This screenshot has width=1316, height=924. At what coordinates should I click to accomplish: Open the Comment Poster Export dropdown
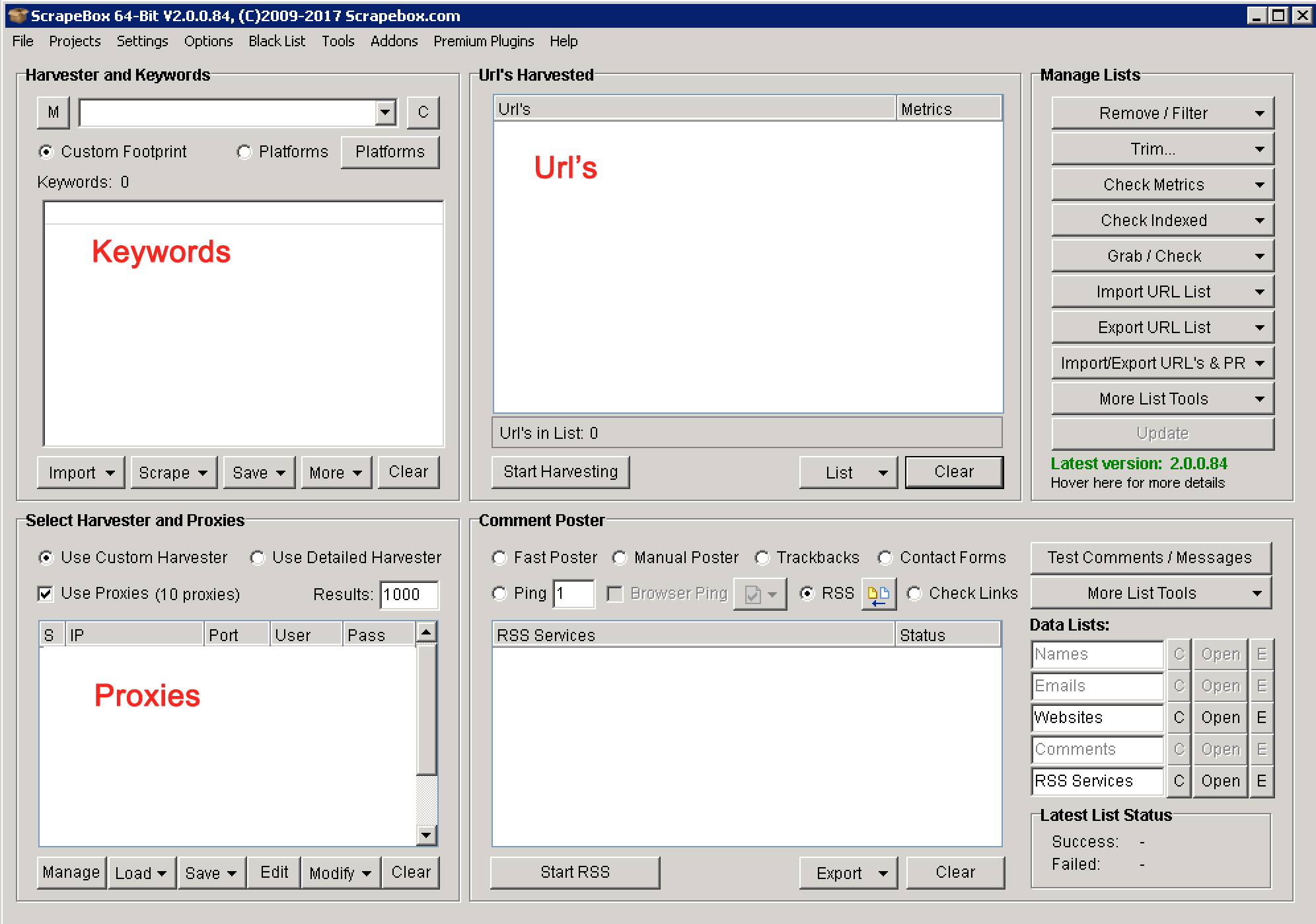click(848, 873)
